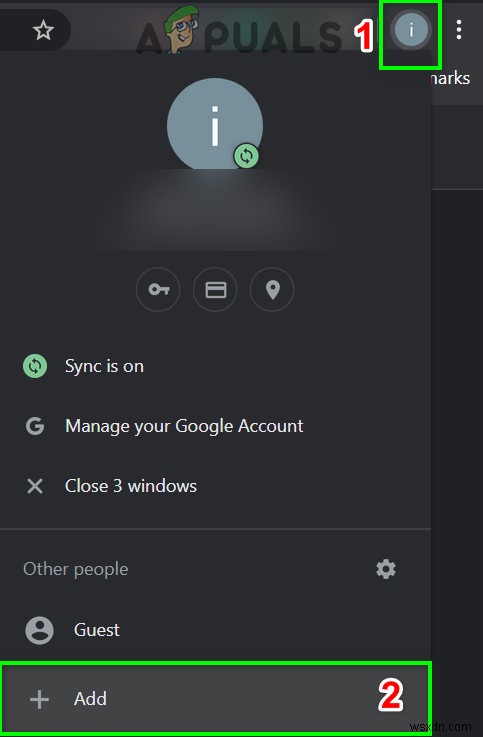This screenshot has width=483, height=737.
Task: Click Add to create new profile
Action: 215,698
